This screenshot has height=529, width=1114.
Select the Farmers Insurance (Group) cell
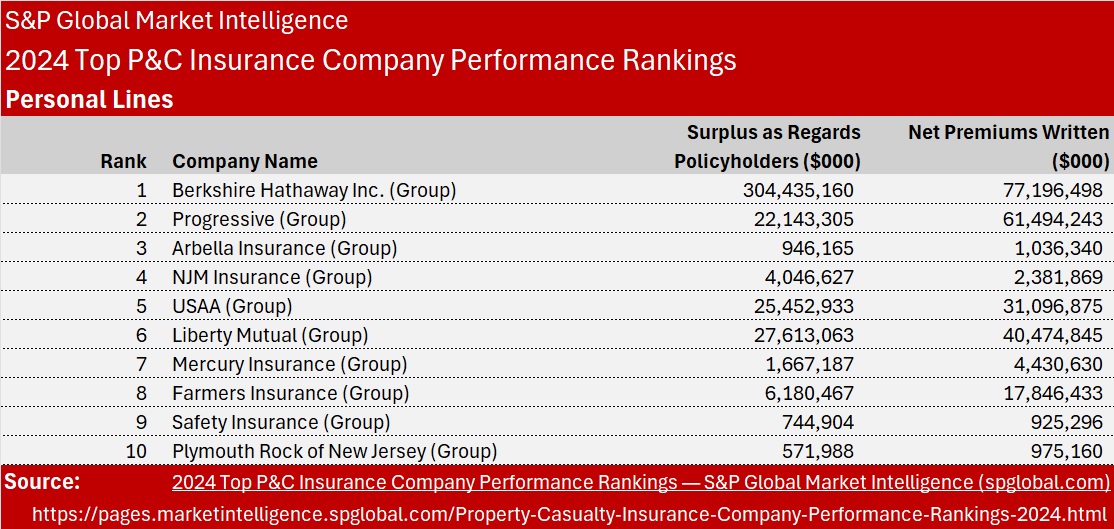290,393
